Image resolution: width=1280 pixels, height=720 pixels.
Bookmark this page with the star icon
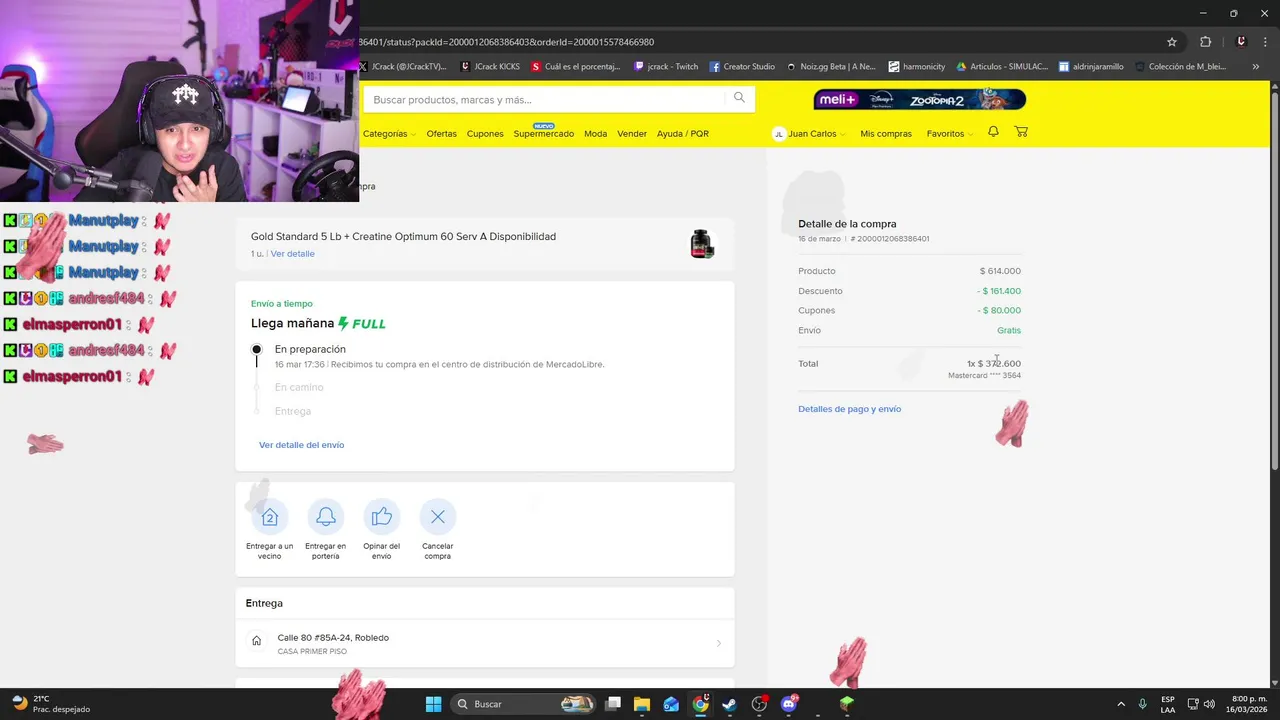click(1172, 42)
